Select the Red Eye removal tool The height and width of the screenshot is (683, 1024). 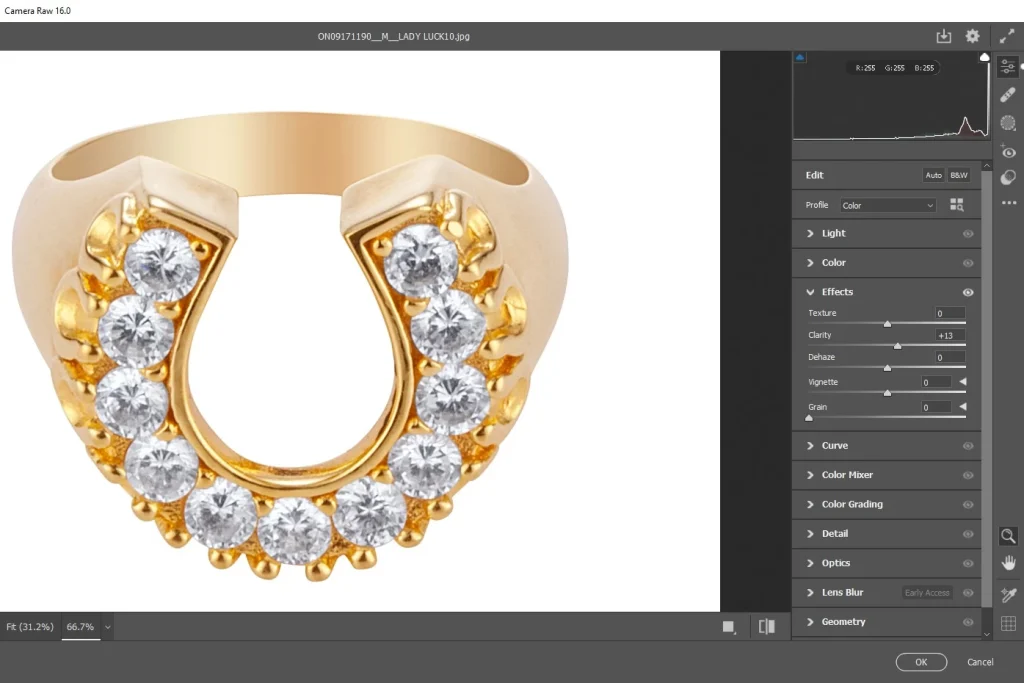point(1008,151)
